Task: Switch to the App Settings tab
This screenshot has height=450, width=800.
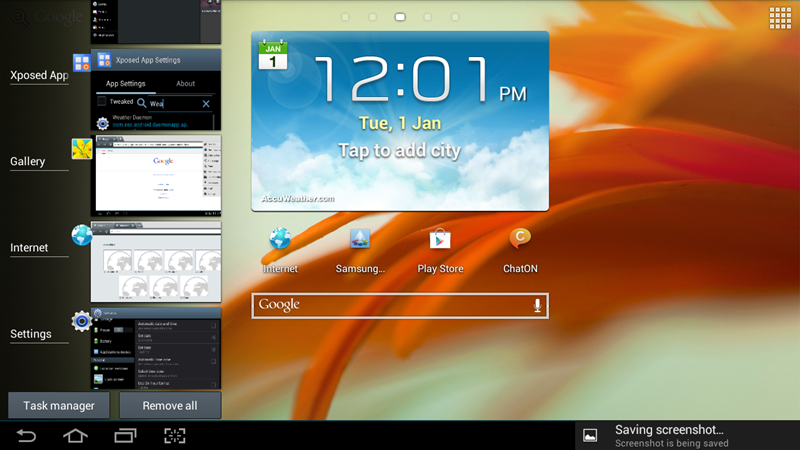Action: (126, 84)
